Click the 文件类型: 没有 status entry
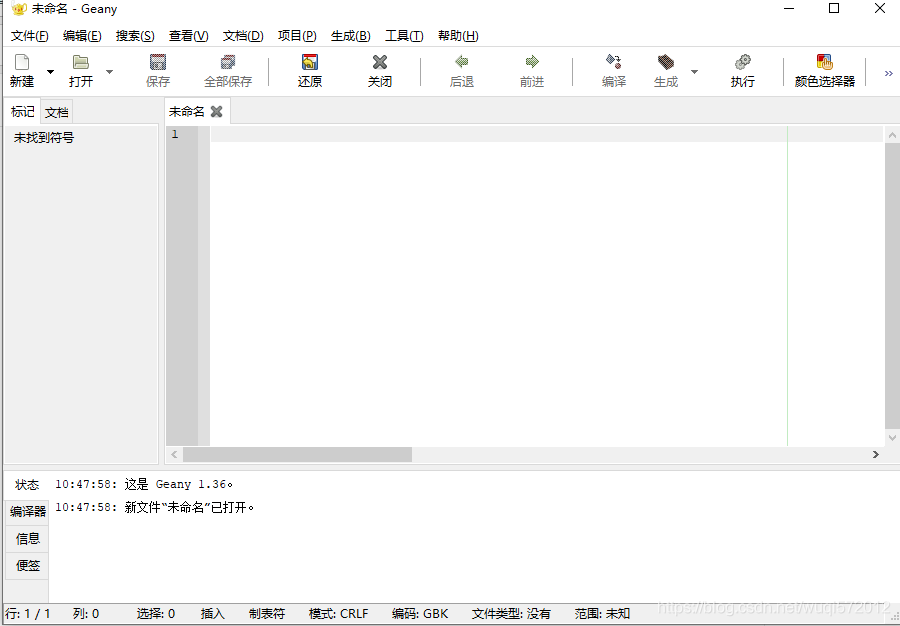 [x=511, y=614]
